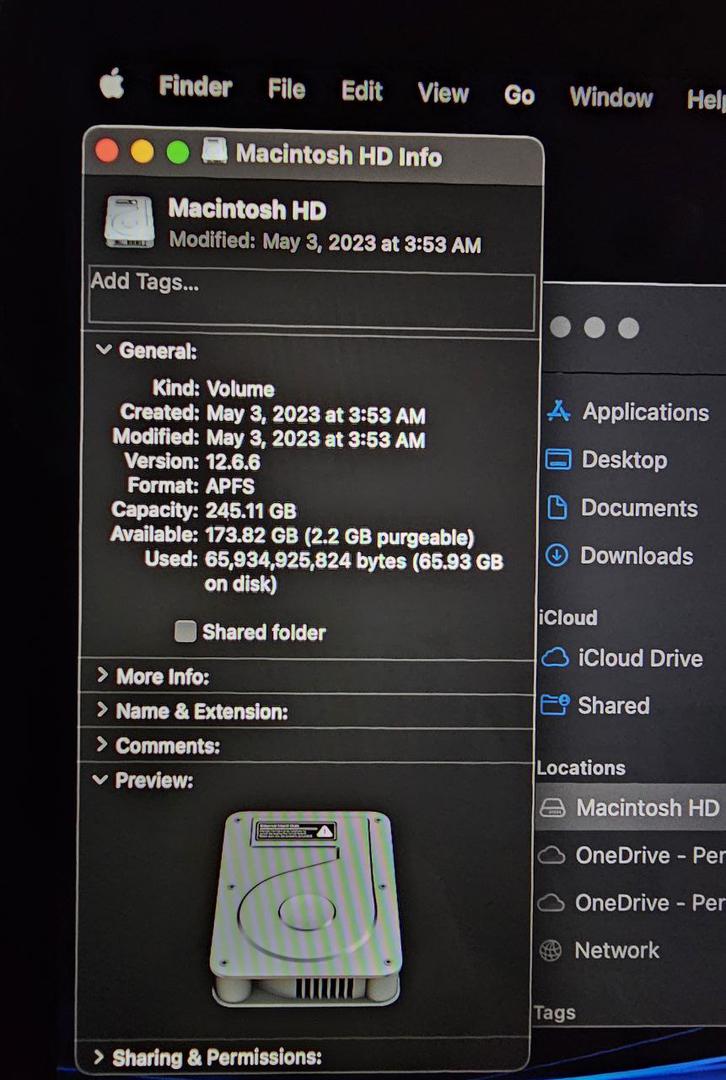Click the cloud icon beside Network's neighboring OneDrive row
Screen dimensions: 726x1080
click(551, 902)
